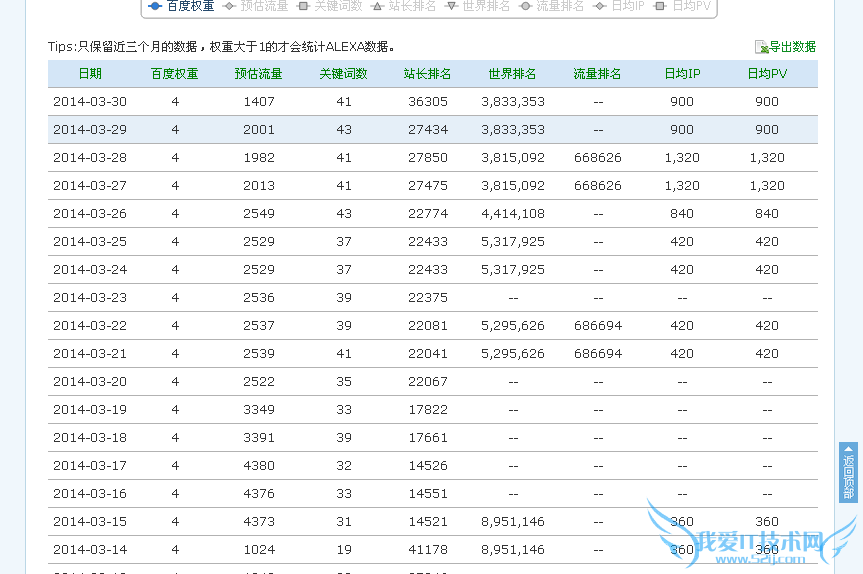Click estimated traffic value 4373
The image size is (863, 574).
click(259, 522)
